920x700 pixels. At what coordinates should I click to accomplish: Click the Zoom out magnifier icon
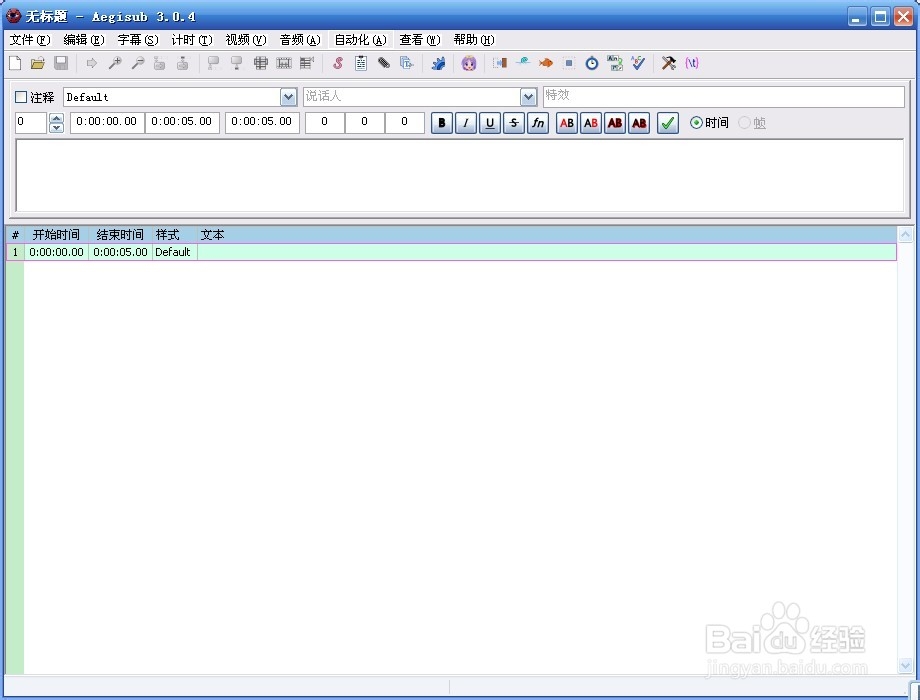pyautogui.click(x=138, y=63)
